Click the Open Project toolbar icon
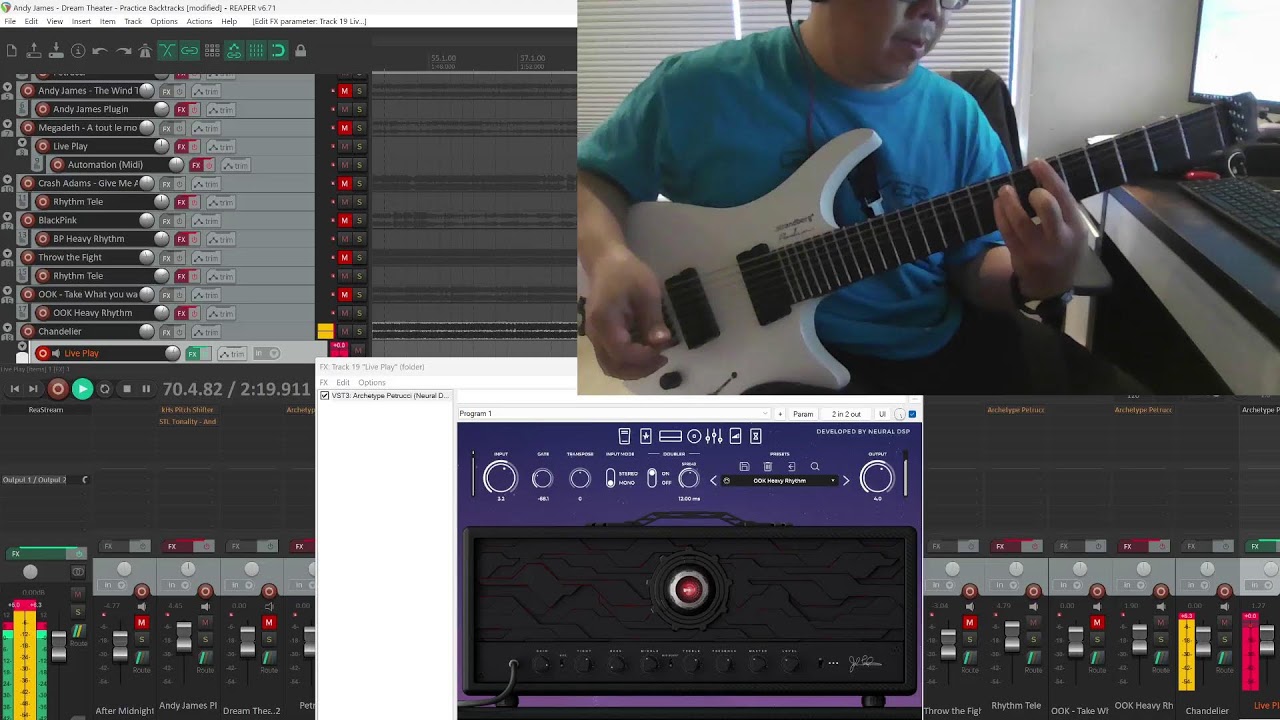The width and height of the screenshot is (1280, 720). click(34, 50)
